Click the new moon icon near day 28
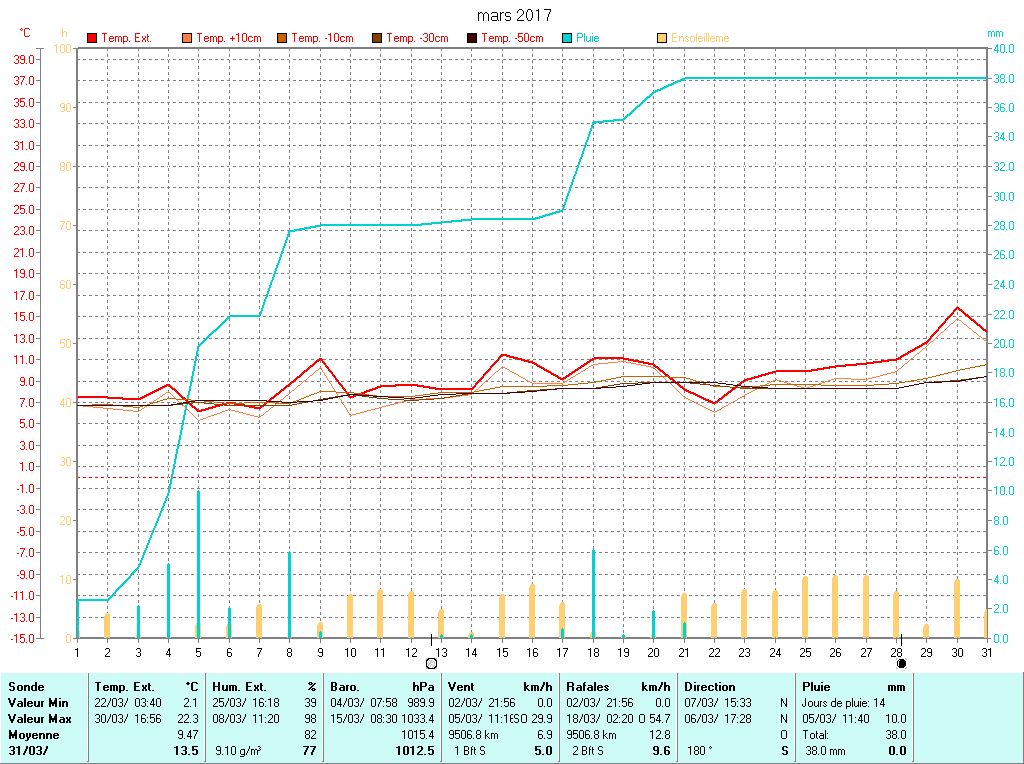The image size is (1024, 764). click(901, 662)
